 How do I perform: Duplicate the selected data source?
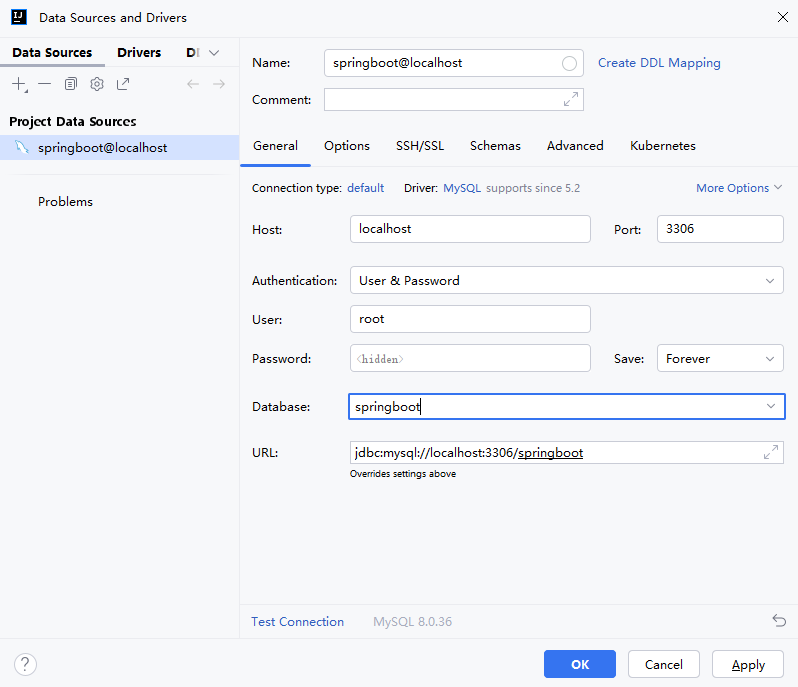coord(71,85)
